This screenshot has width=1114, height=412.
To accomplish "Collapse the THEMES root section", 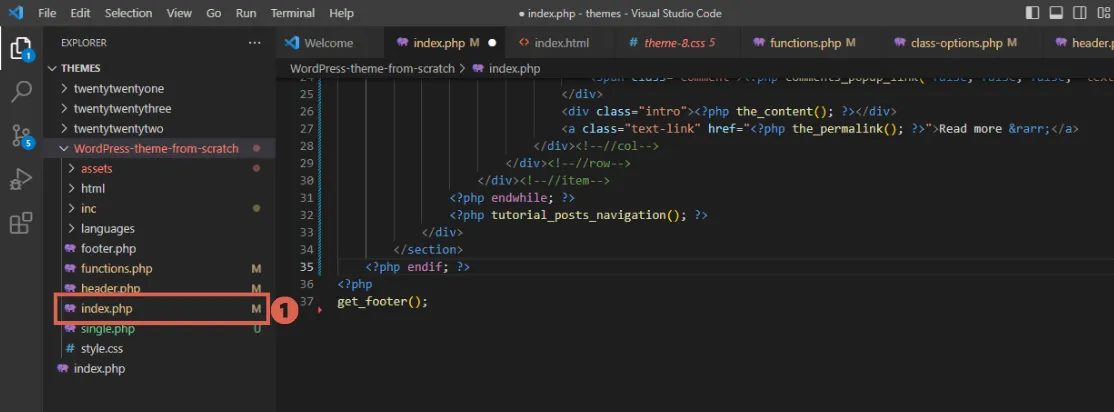I will coord(80,68).
